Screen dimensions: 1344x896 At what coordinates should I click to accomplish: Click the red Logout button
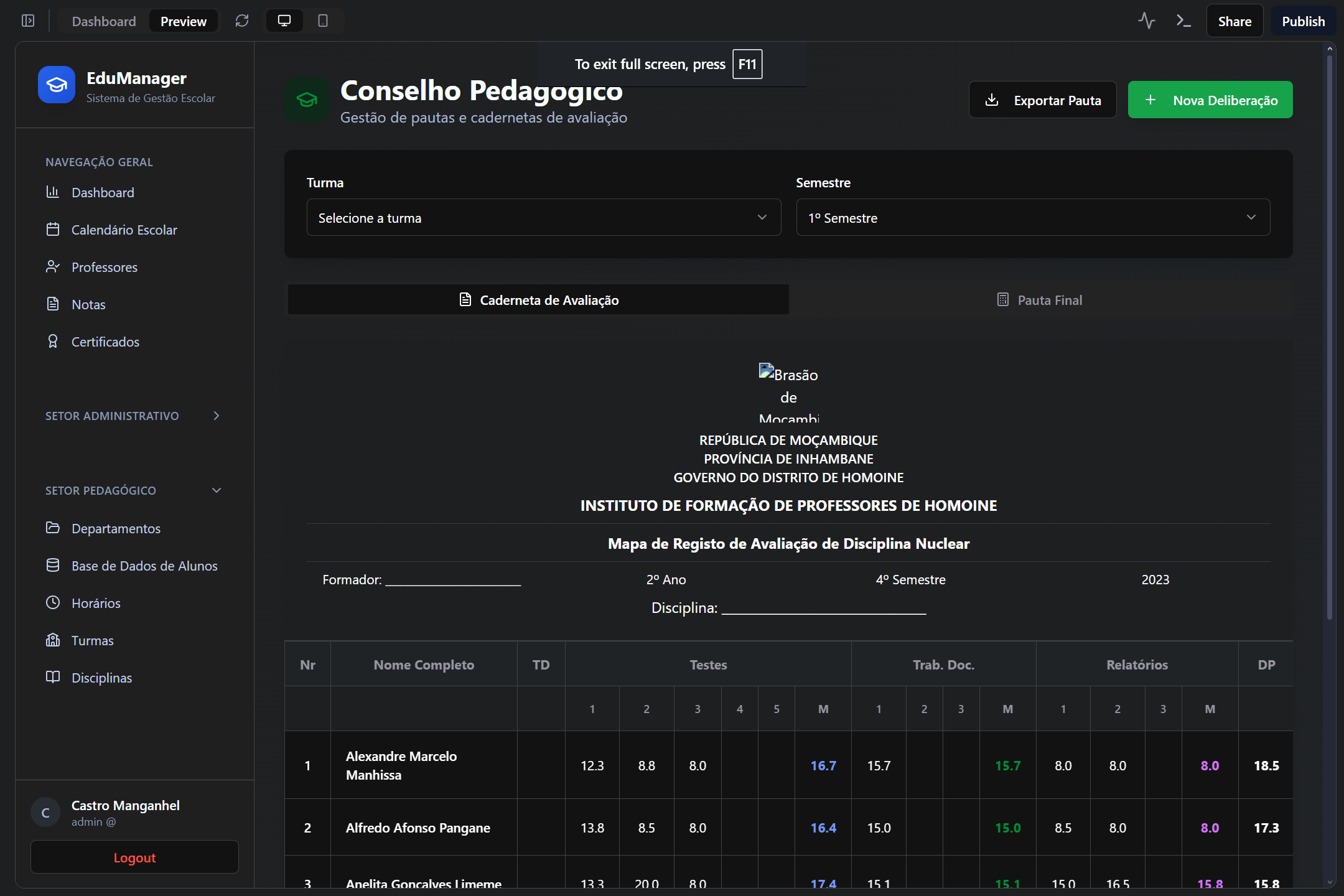pos(134,857)
